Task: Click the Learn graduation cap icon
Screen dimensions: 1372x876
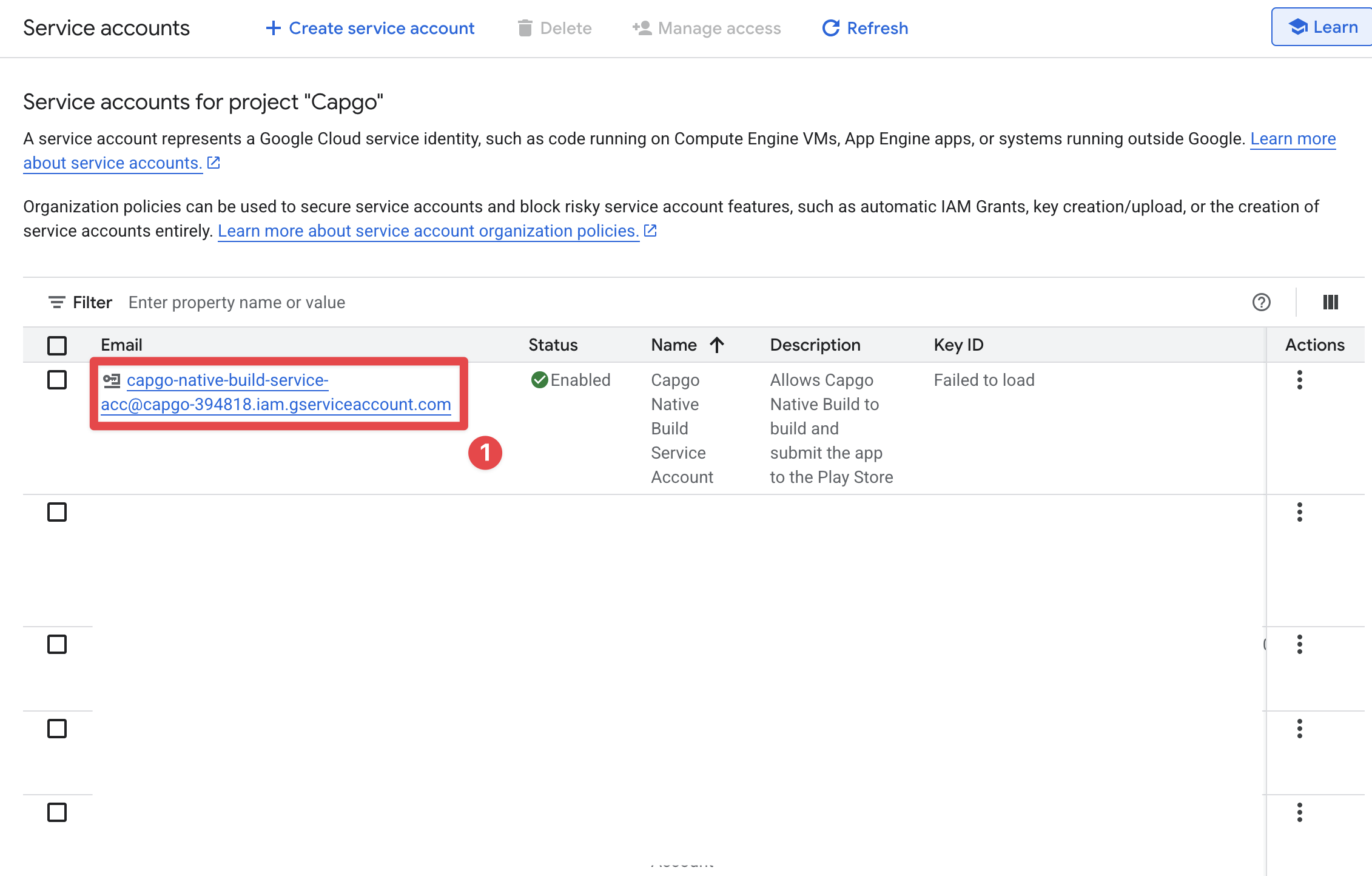Action: pyautogui.click(x=1297, y=27)
